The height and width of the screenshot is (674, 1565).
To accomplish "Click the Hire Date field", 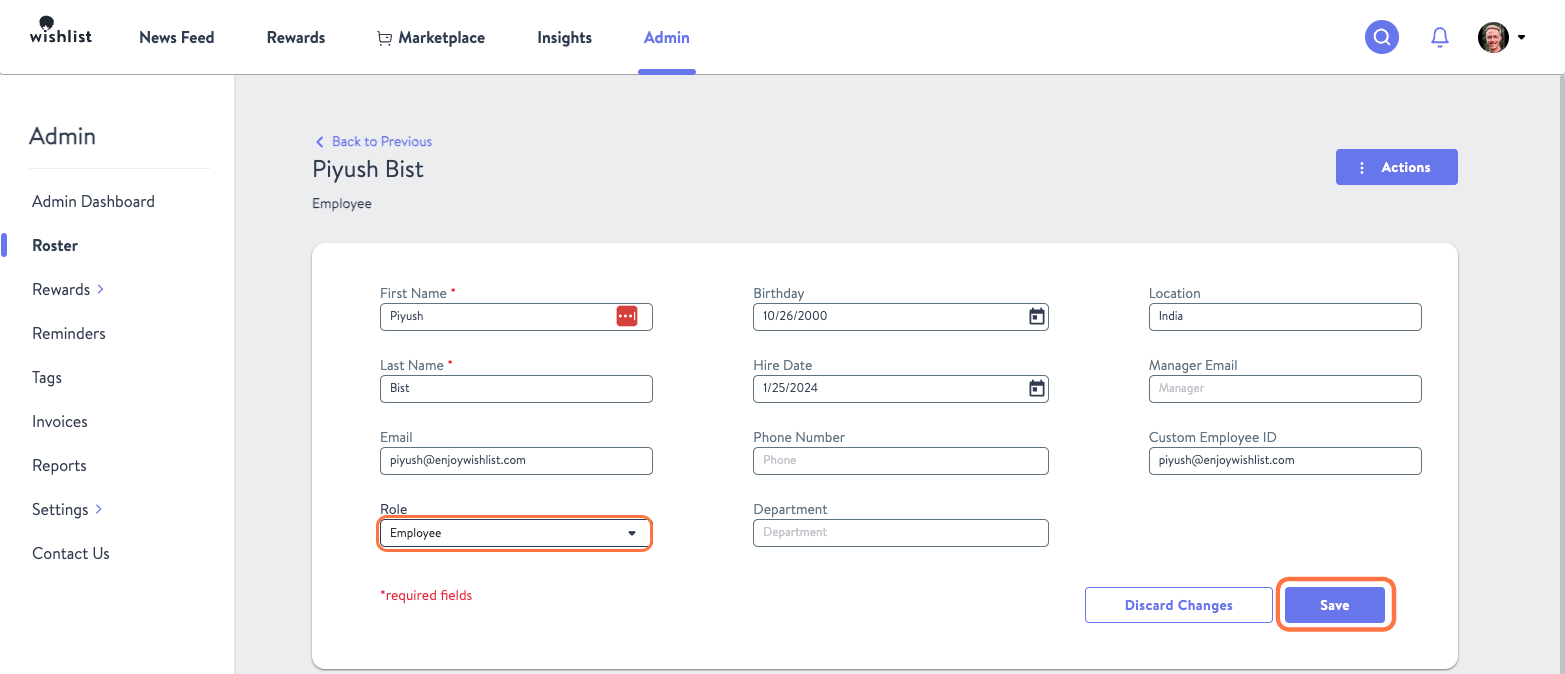I will pyautogui.click(x=901, y=389).
